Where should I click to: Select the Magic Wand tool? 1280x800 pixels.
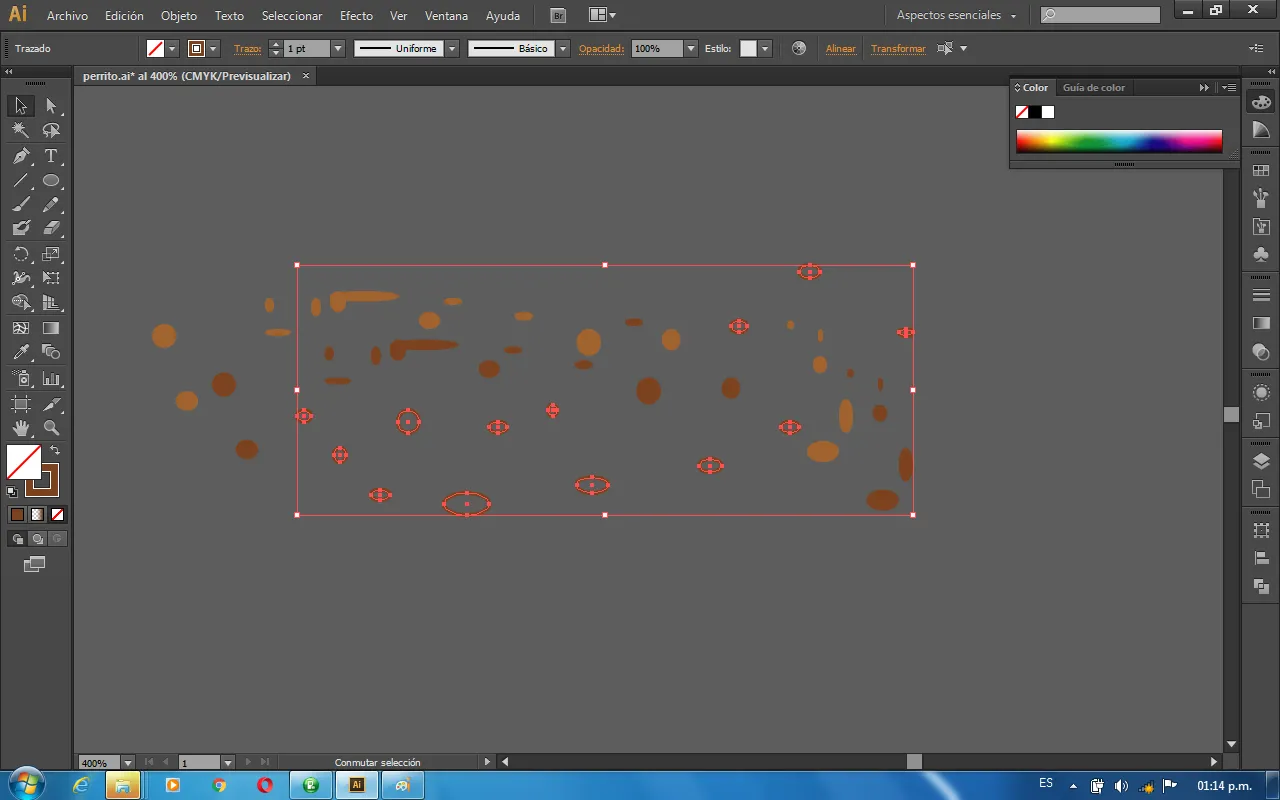pos(21,131)
